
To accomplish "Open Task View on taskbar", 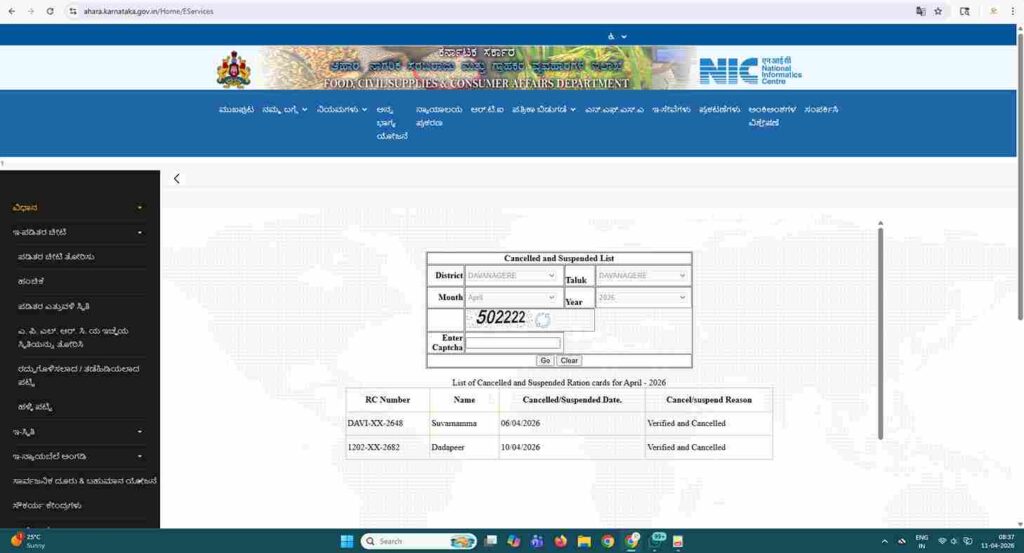I will 490,541.
